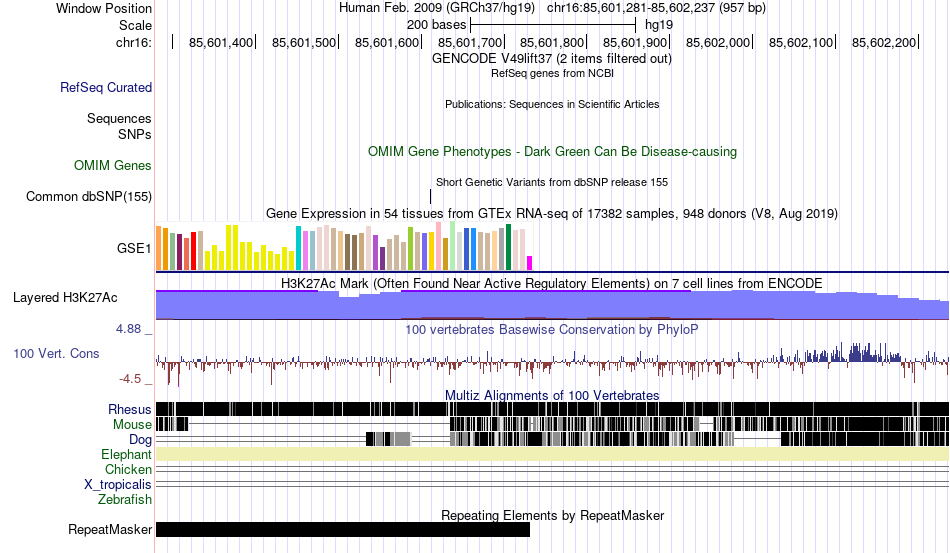This screenshot has height=553, width=950.
Task: Click the black RepeatMasker element bar
Action: [343, 529]
